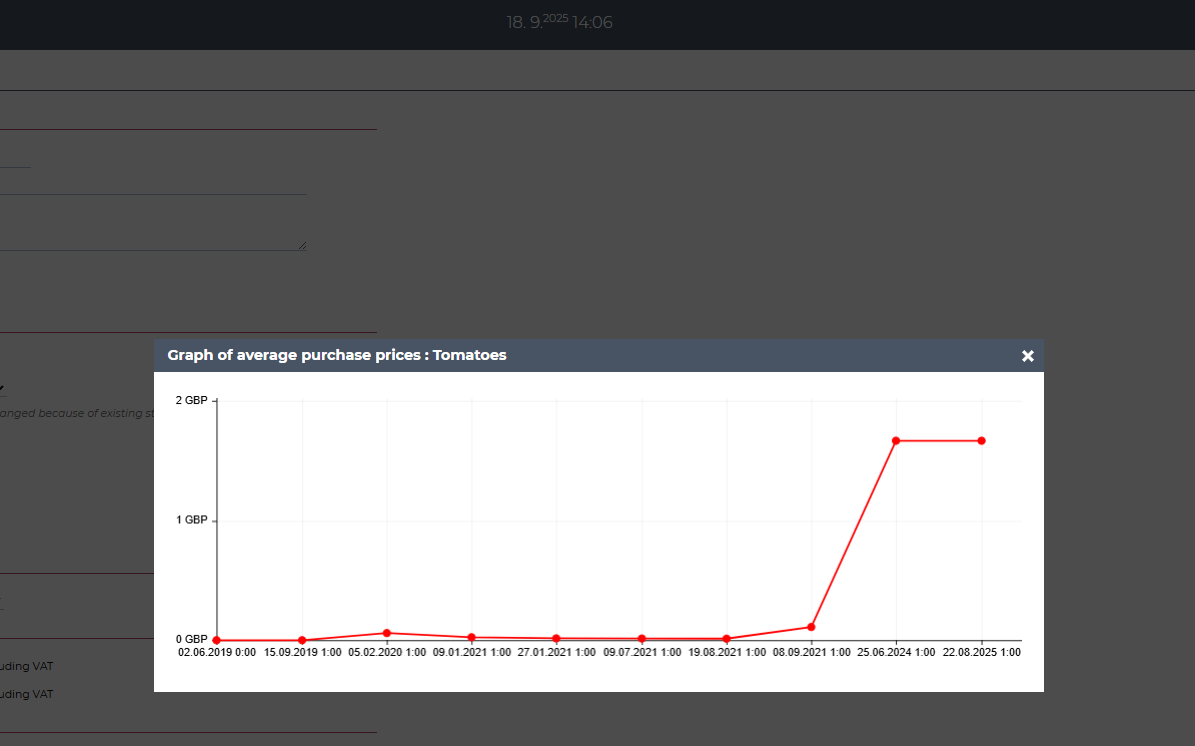Click the 02.06.2019 data point on graph
Viewport: 1195px width, 746px height.
tap(217, 640)
